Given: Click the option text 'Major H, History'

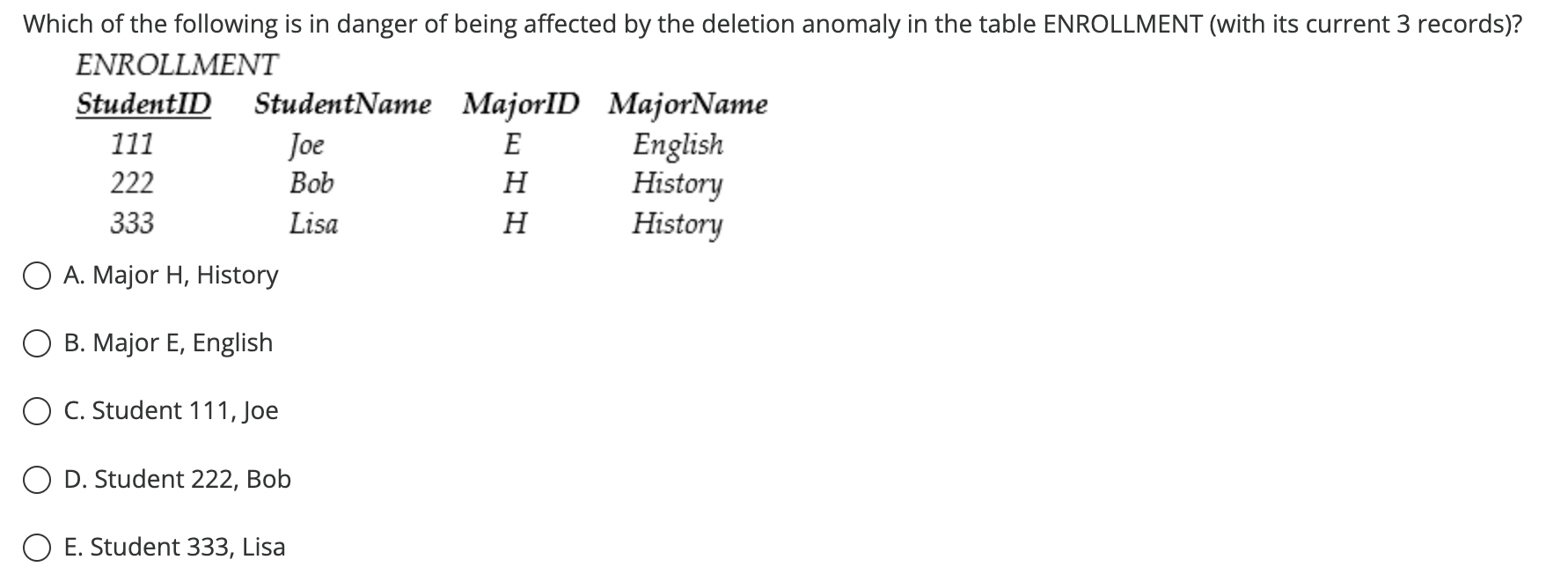Looking at the screenshot, I should click(x=171, y=276).
